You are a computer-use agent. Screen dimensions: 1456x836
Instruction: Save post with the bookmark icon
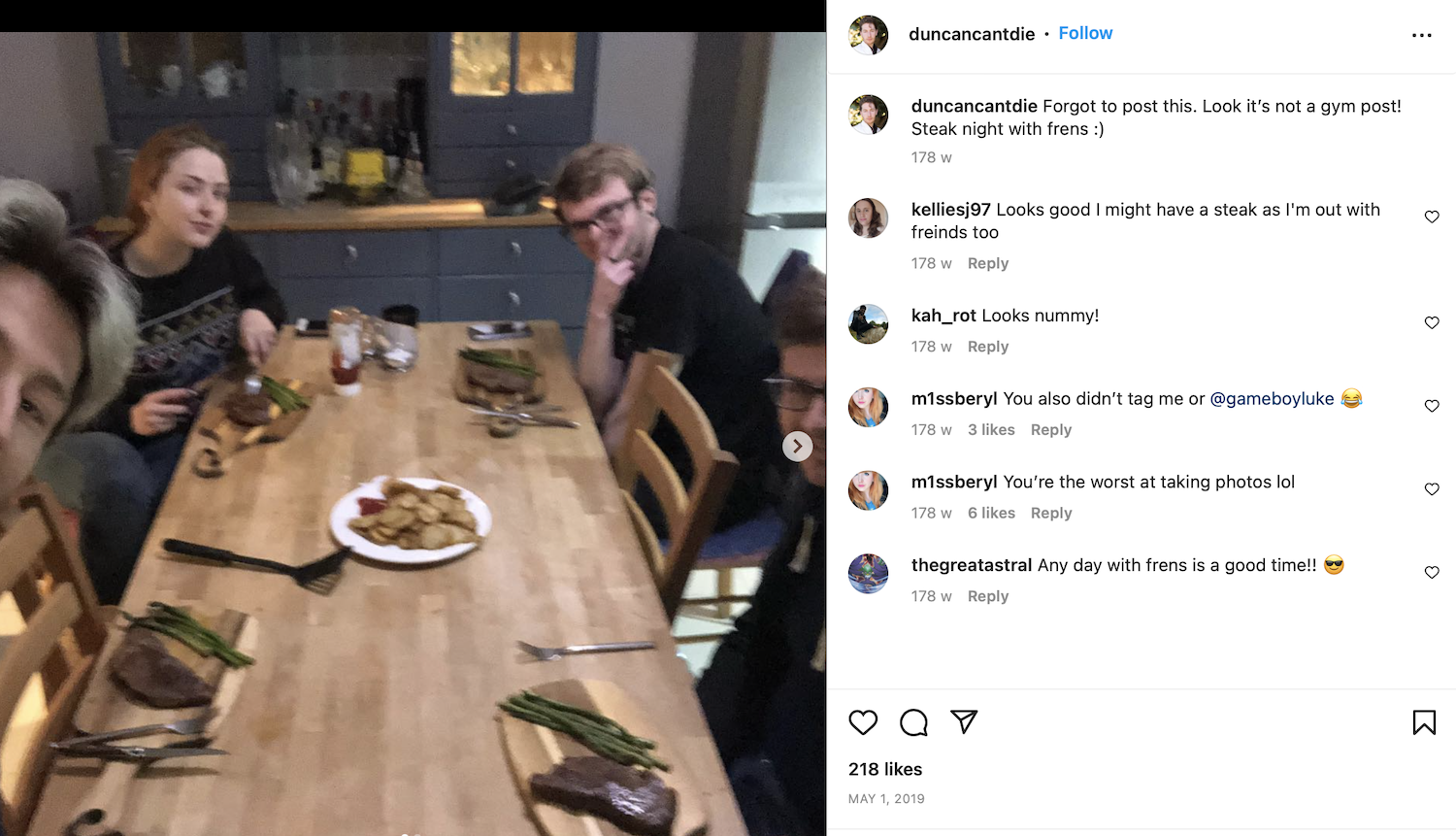pos(1424,722)
